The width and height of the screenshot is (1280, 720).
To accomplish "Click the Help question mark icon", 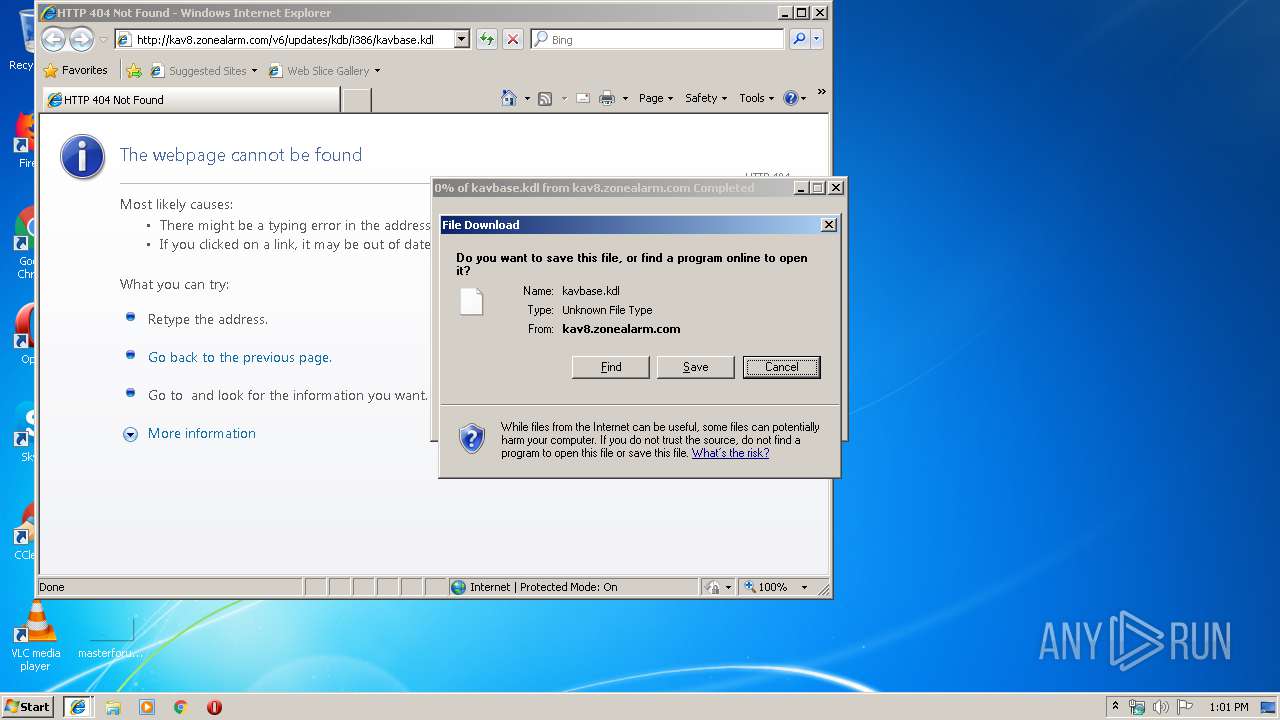I will click(791, 98).
